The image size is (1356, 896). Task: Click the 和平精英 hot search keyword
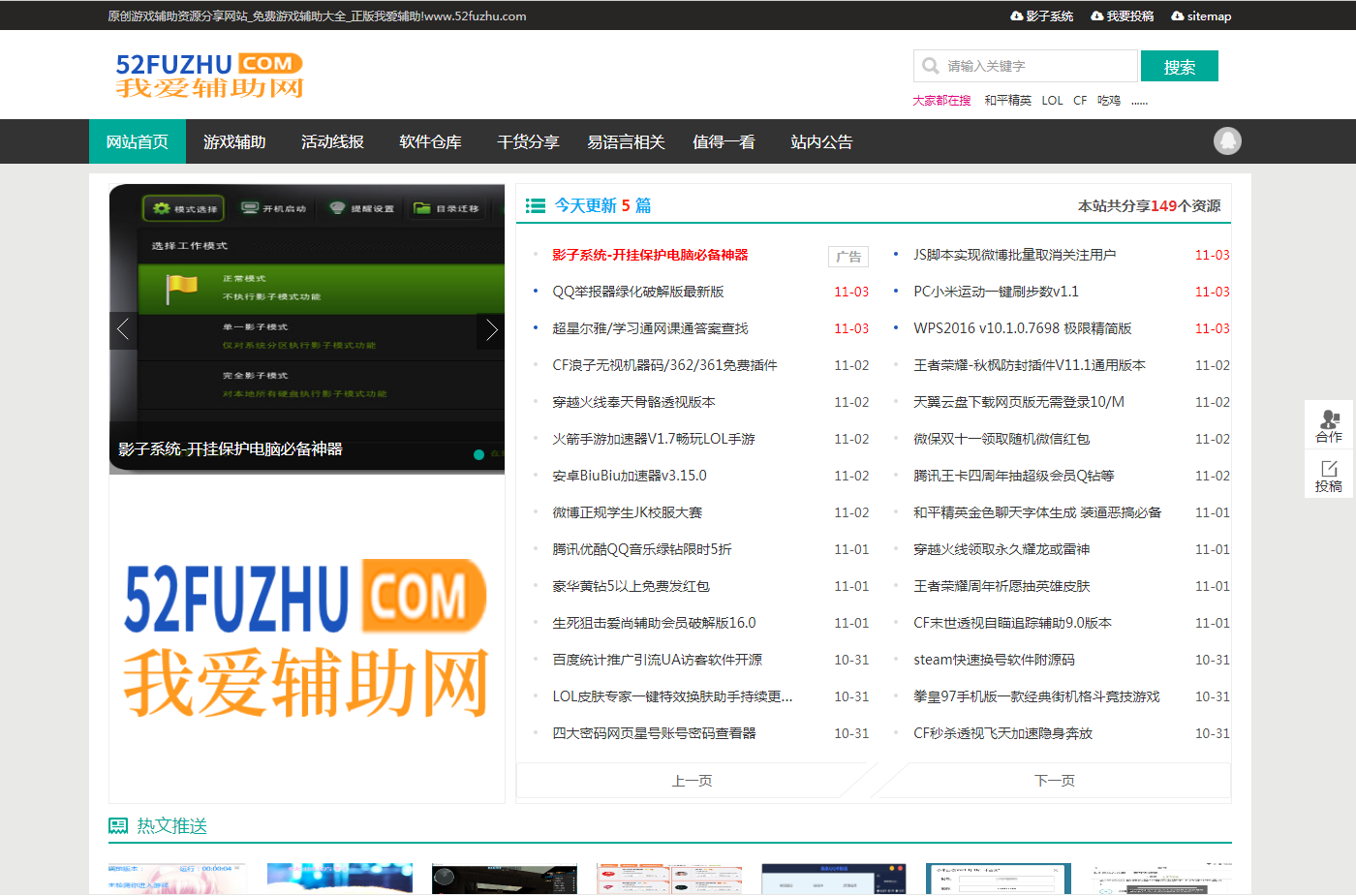pyautogui.click(x=1007, y=101)
